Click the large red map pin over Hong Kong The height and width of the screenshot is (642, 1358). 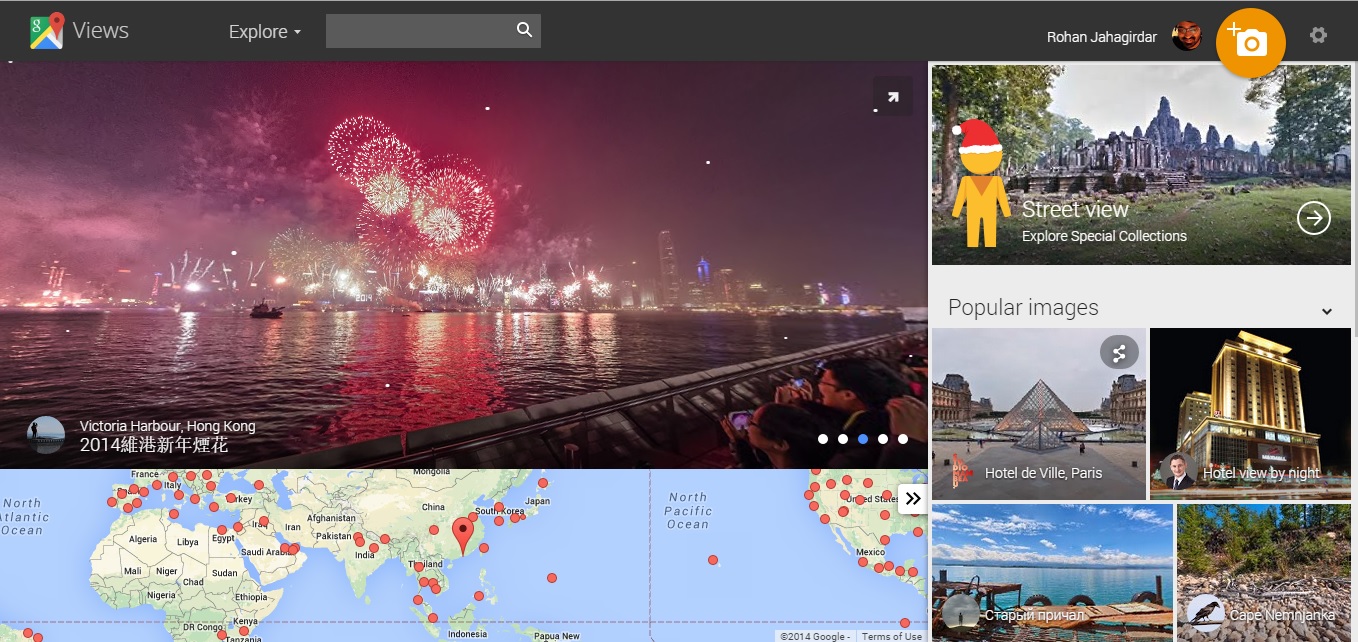point(462,536)
